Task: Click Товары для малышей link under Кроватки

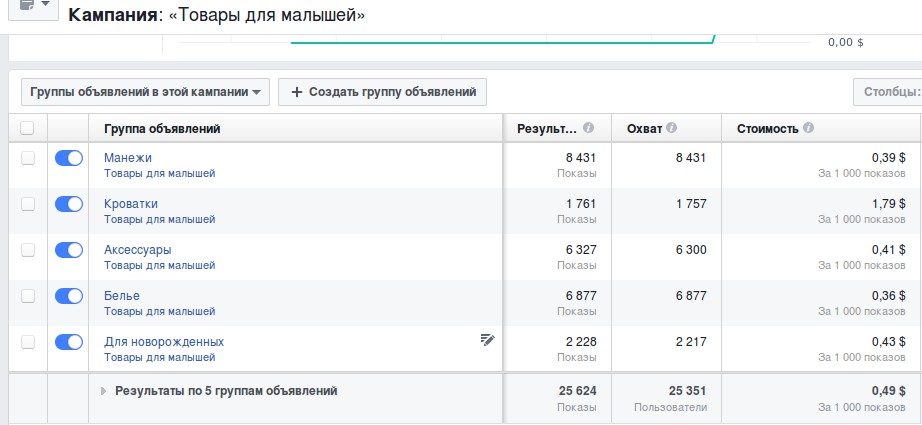Action: pyautogui.click(x=159, y=219)
